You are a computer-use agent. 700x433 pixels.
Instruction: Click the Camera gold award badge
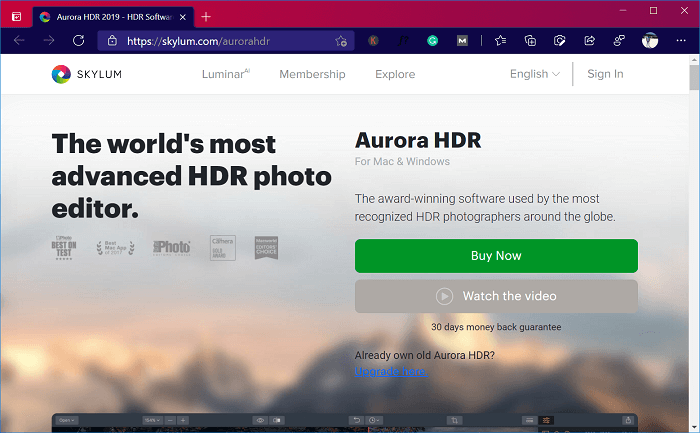[223, 248]
